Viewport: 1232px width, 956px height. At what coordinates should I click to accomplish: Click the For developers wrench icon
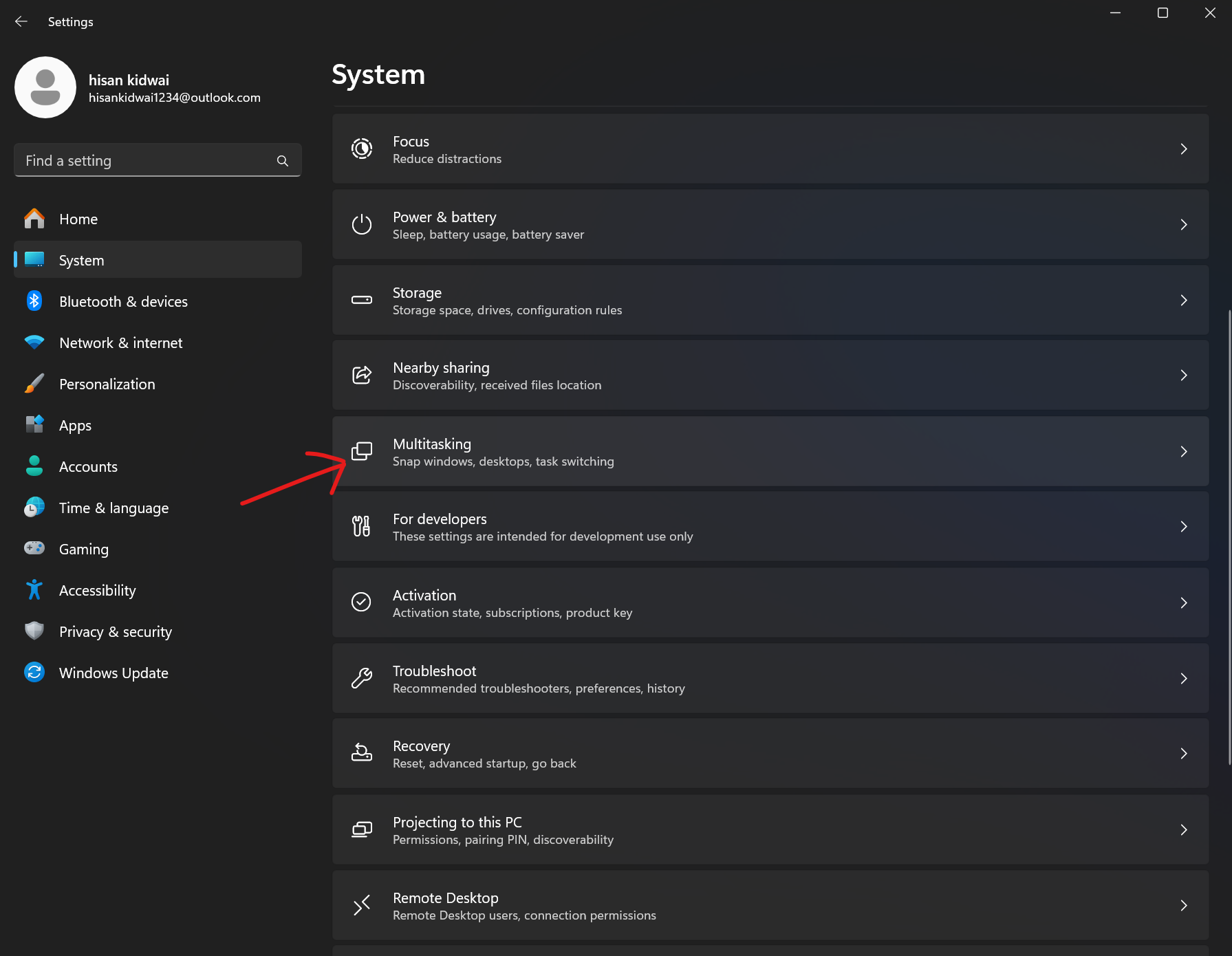point(362,526)
